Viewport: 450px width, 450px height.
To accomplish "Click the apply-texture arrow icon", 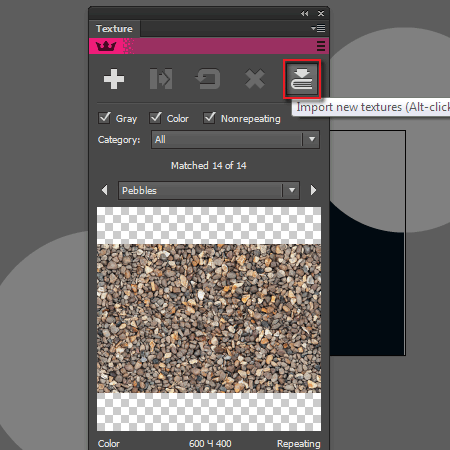I will pyautogui.click(x=161, y=79).
